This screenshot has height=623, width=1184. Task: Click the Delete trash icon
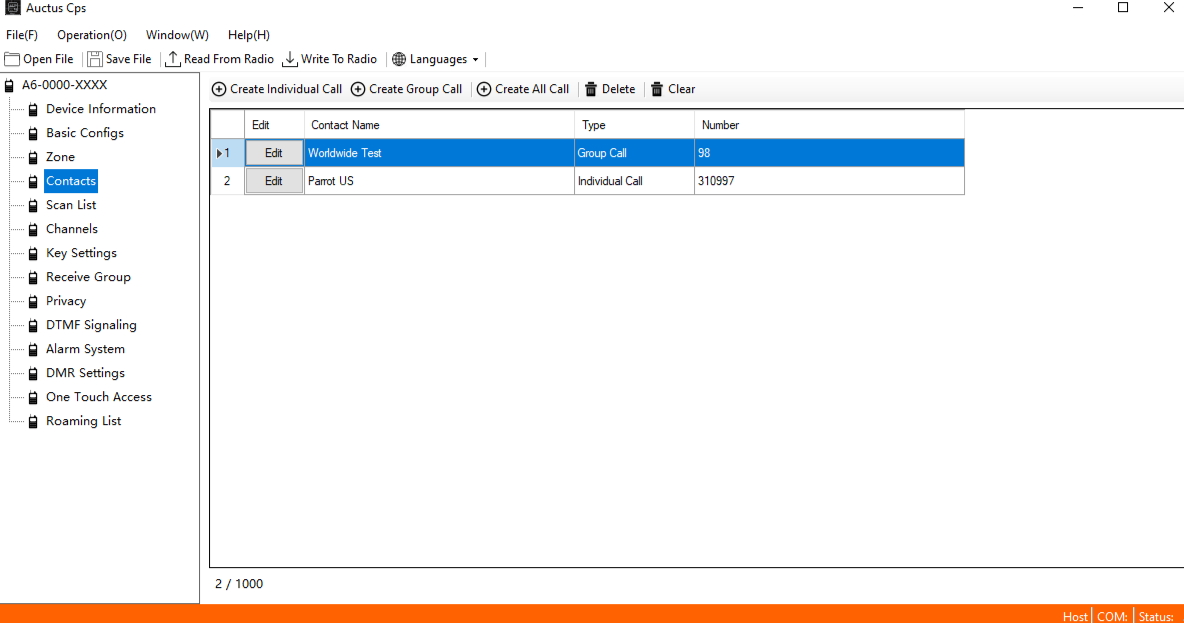[591, 89]
